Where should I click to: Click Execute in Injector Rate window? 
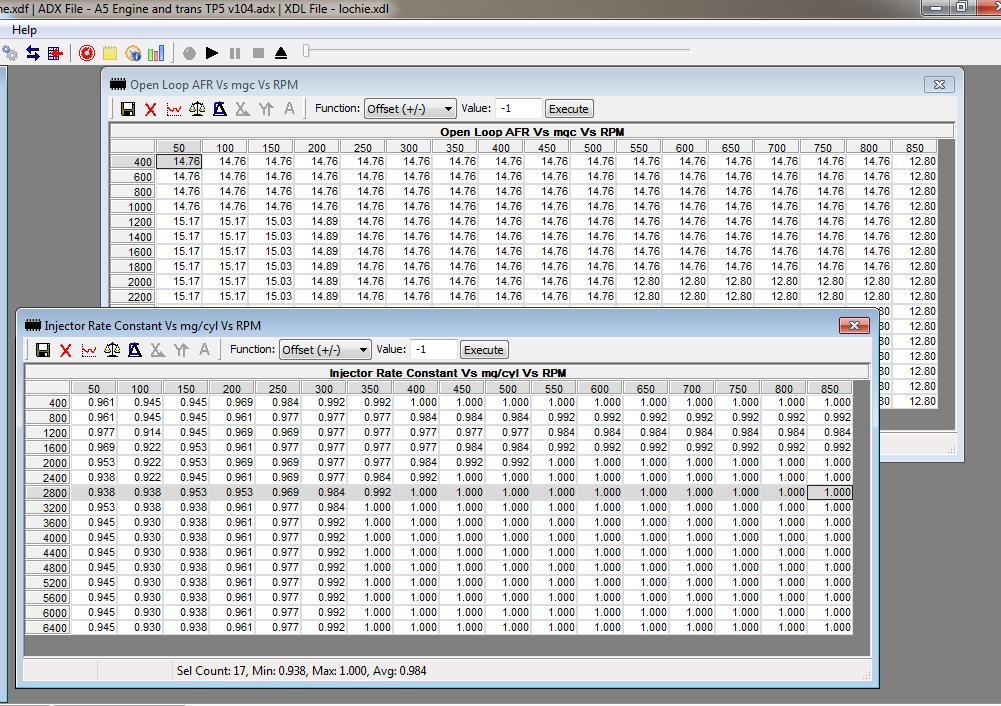tap(484, 350)
